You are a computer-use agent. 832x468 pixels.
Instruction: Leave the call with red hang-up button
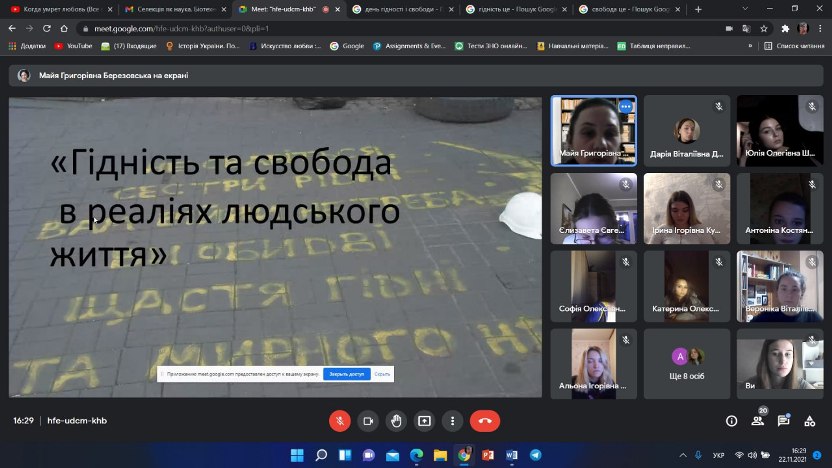pyautogui.click(x=485, y=421)
